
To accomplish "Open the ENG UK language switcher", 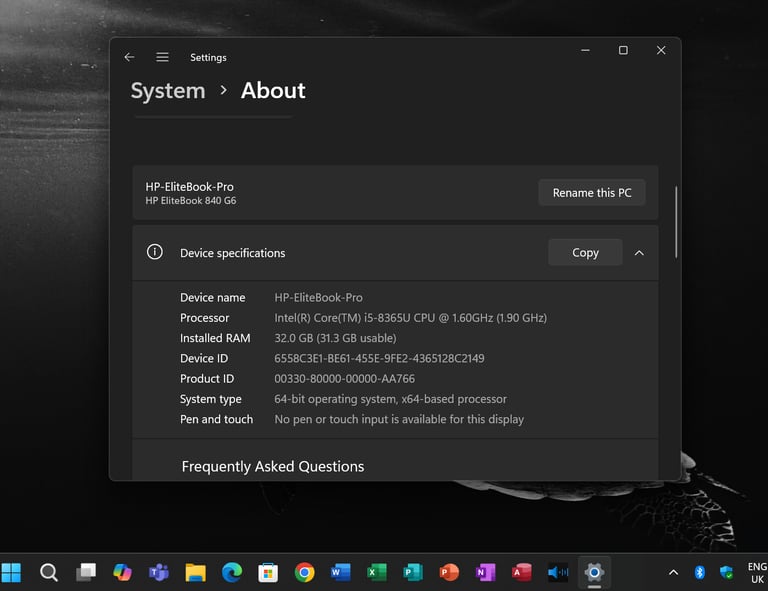I will click(757, 573).
